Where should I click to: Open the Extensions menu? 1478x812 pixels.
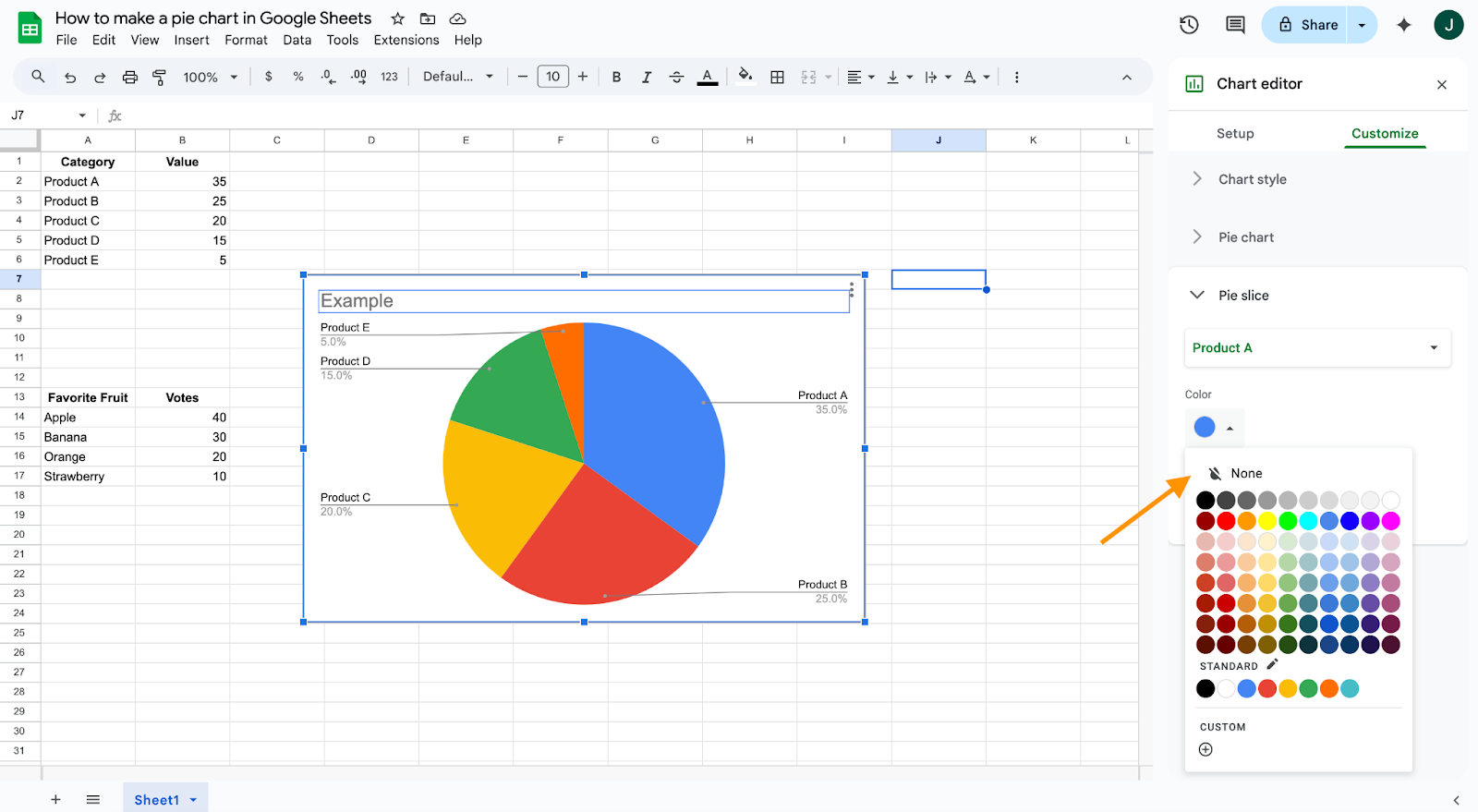406,41
